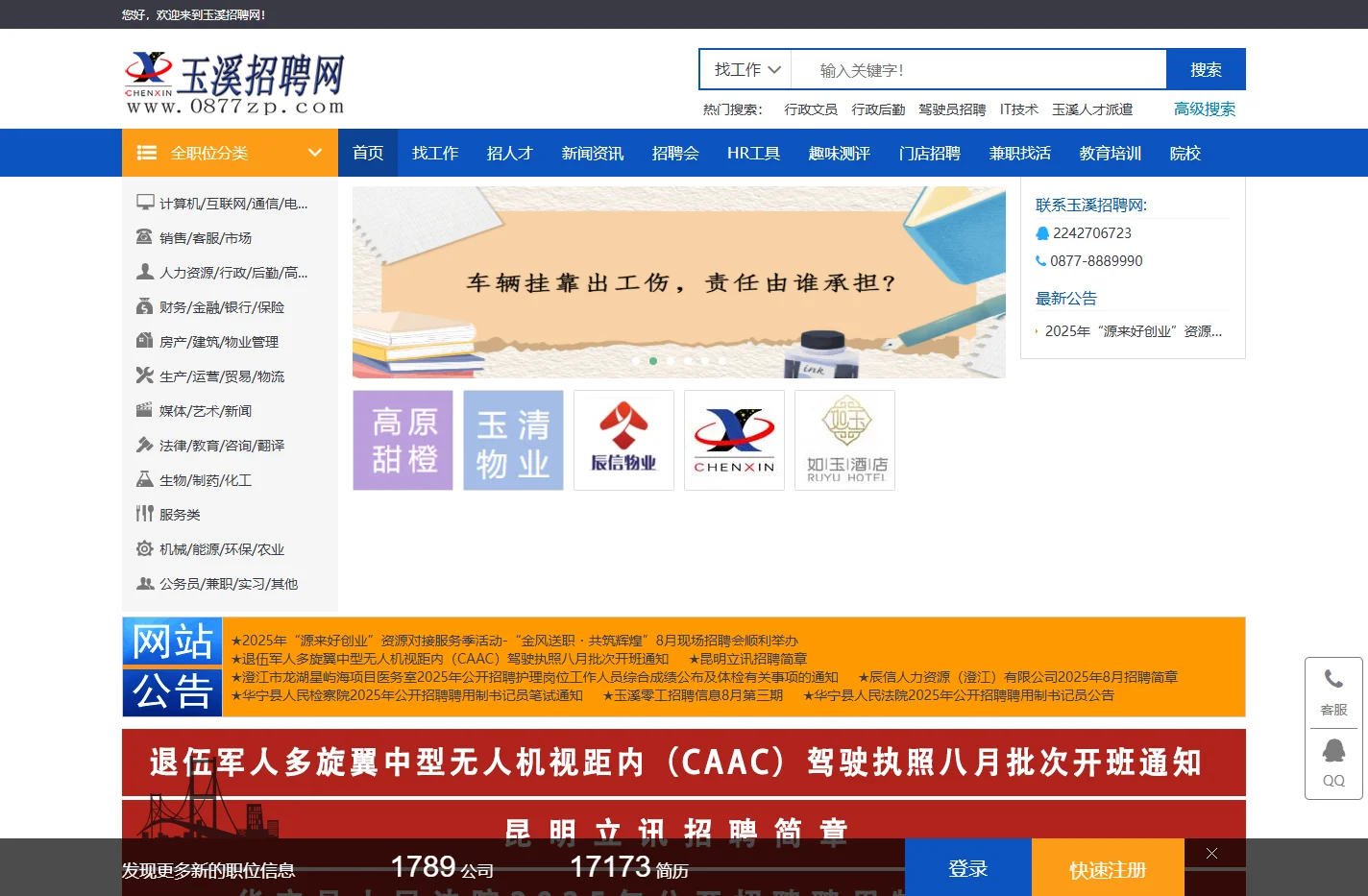Open 教育培训 navigation item
This screenshot has height=896, width=1368.
[1111, 153]
